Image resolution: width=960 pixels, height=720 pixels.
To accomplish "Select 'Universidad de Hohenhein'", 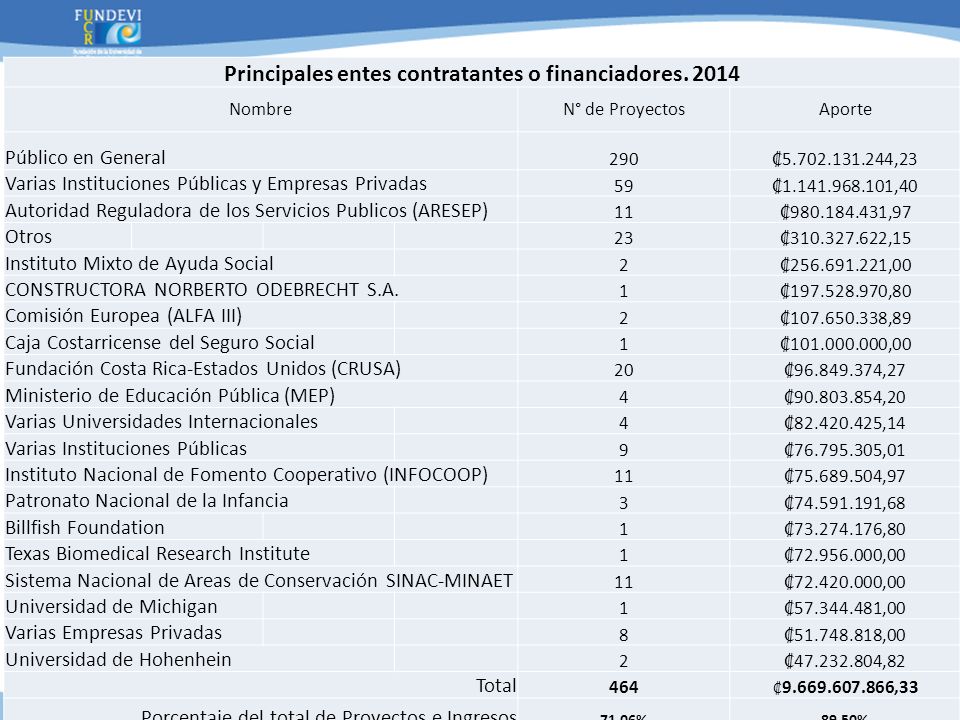I will click(118, 659).
